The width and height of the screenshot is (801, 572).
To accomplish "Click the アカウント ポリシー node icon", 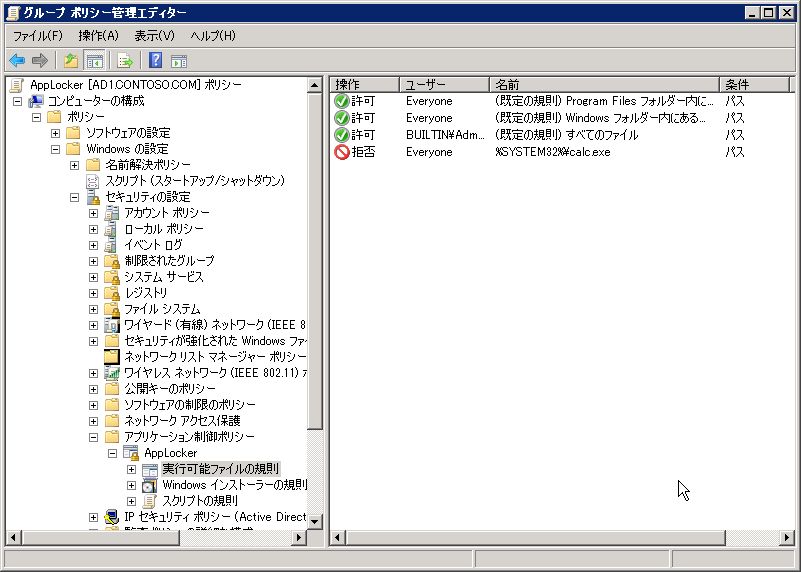I will click(x=111, y=213).
